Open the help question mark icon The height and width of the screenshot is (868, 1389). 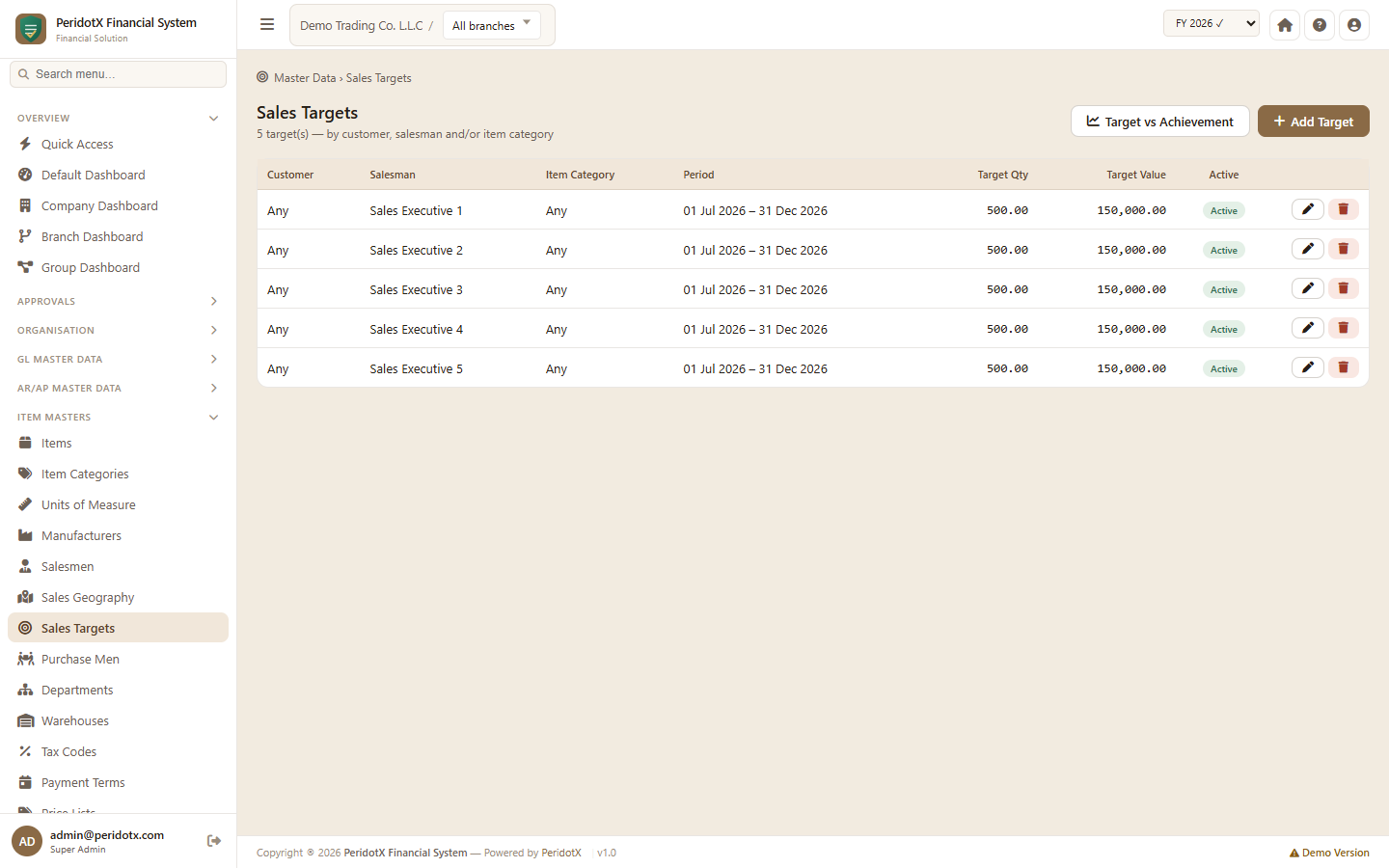1320,25
